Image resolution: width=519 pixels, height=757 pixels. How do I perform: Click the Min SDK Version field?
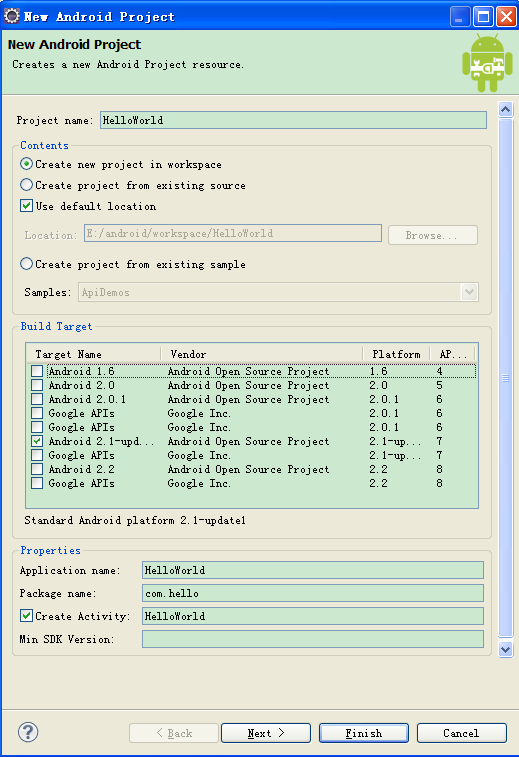(x=312, y=639)
